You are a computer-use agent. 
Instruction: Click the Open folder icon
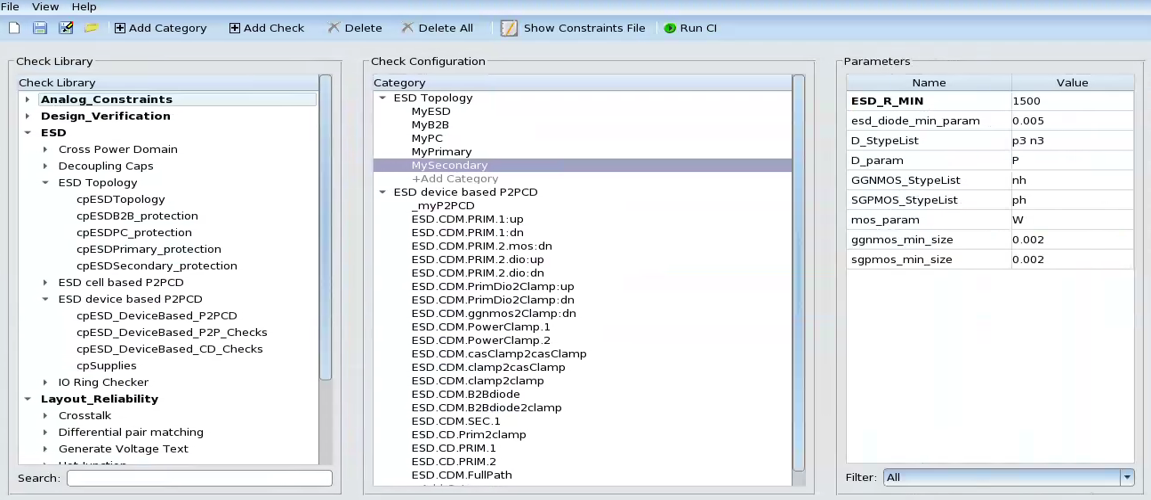91,28
